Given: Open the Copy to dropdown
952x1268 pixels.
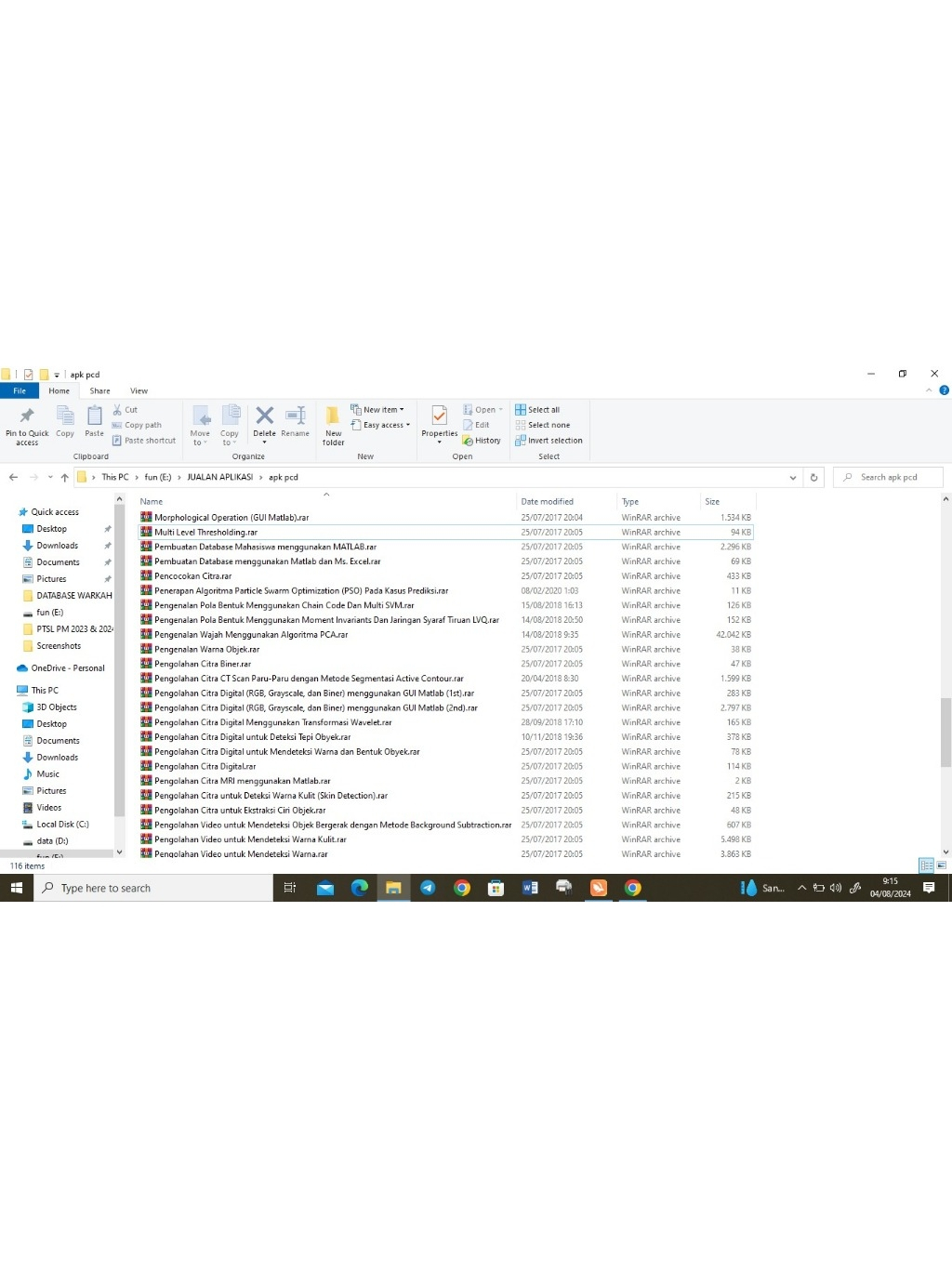Looking at the screenshot, I should pyautogui.click(x=230, y=425).
